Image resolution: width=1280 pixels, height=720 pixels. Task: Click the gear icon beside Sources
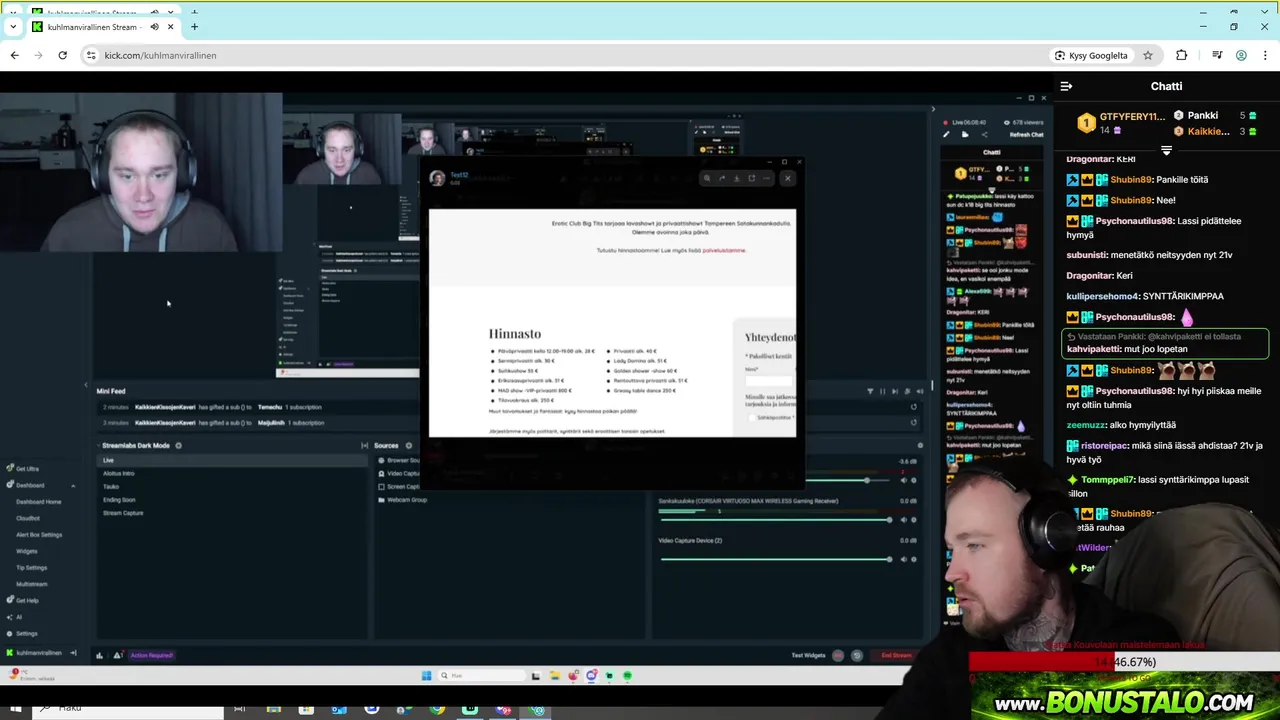[x=409, y=445]
